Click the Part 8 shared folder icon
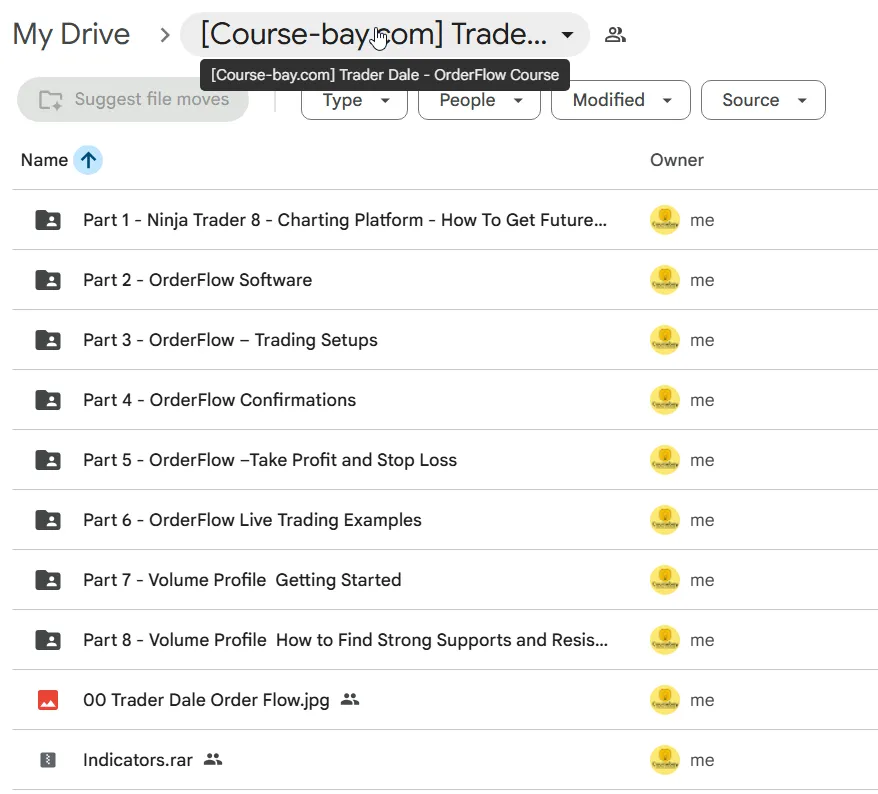 (48, 640)
